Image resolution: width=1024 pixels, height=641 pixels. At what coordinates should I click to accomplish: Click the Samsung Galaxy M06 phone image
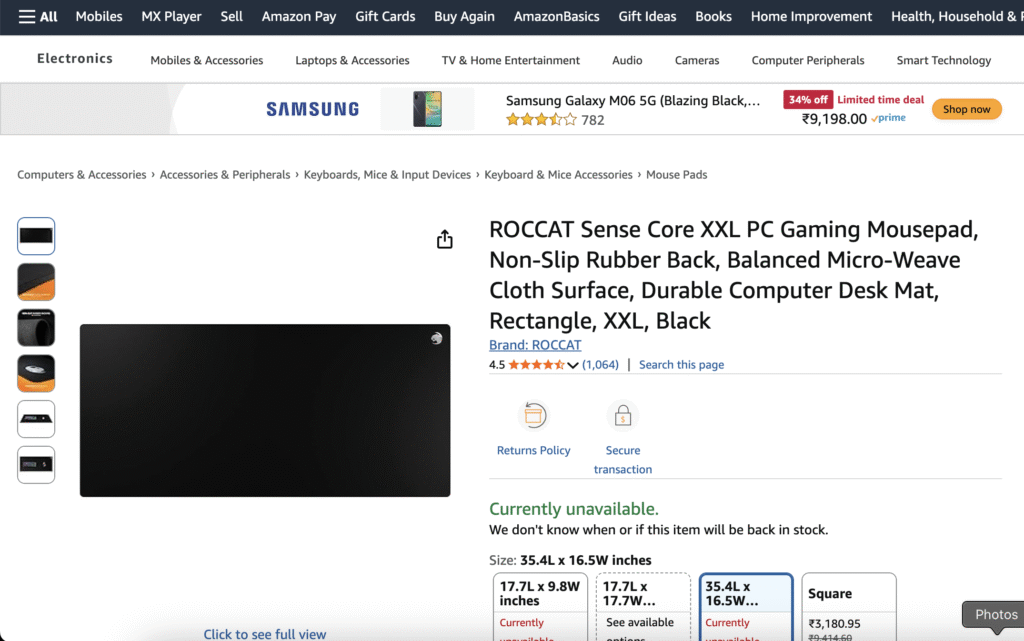tap(428, 109)
